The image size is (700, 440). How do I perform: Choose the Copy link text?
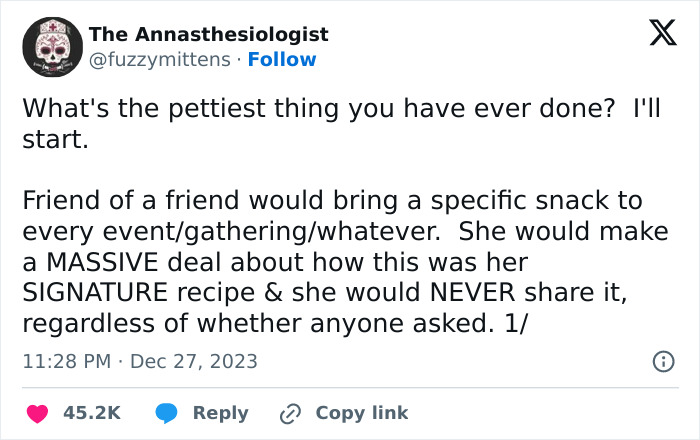[362, 413]
